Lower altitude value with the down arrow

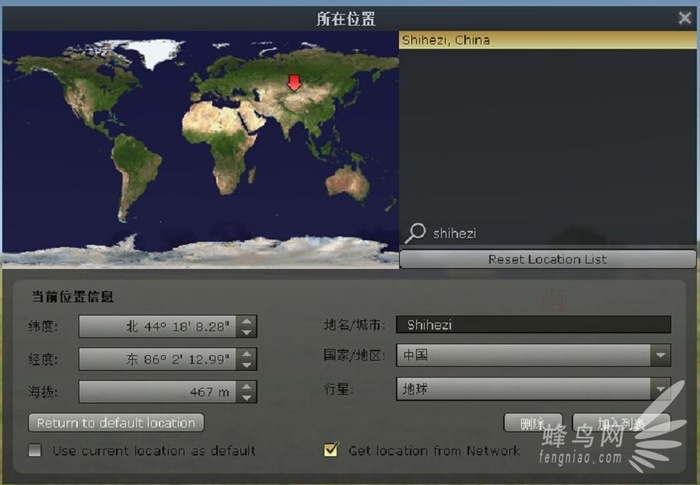(248, 398)
